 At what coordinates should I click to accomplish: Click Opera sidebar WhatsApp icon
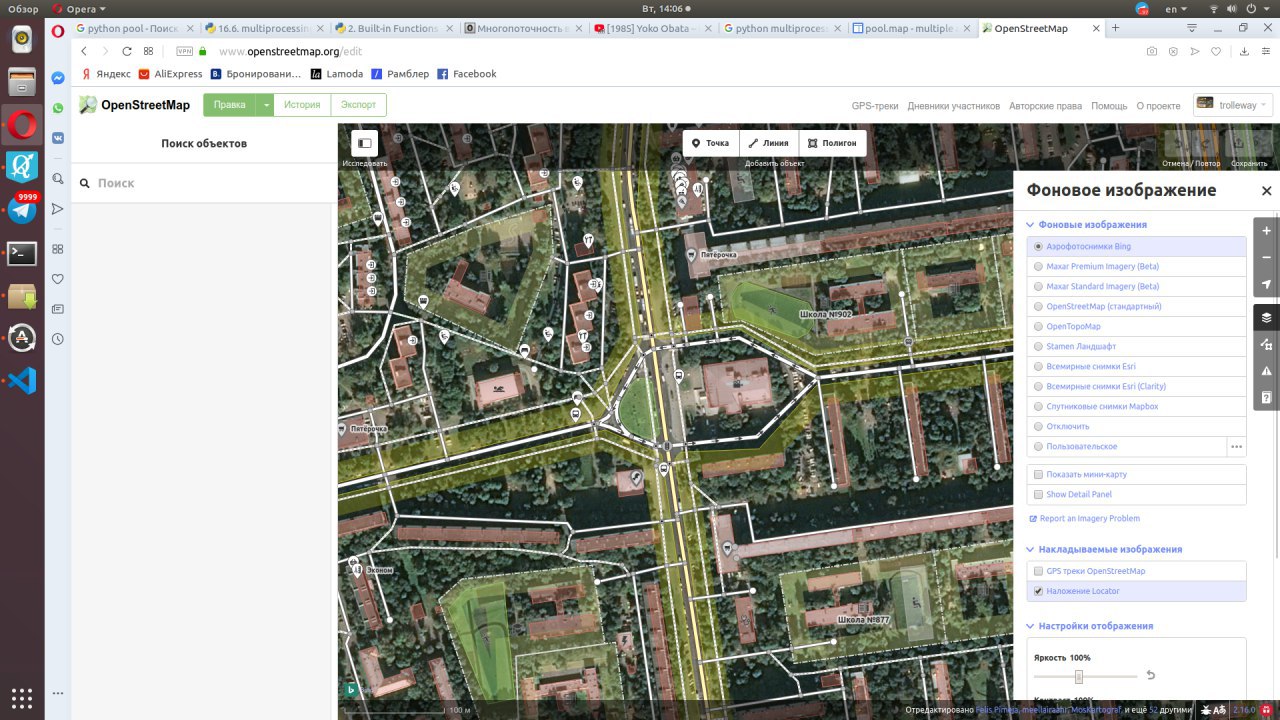click(58, 108)
